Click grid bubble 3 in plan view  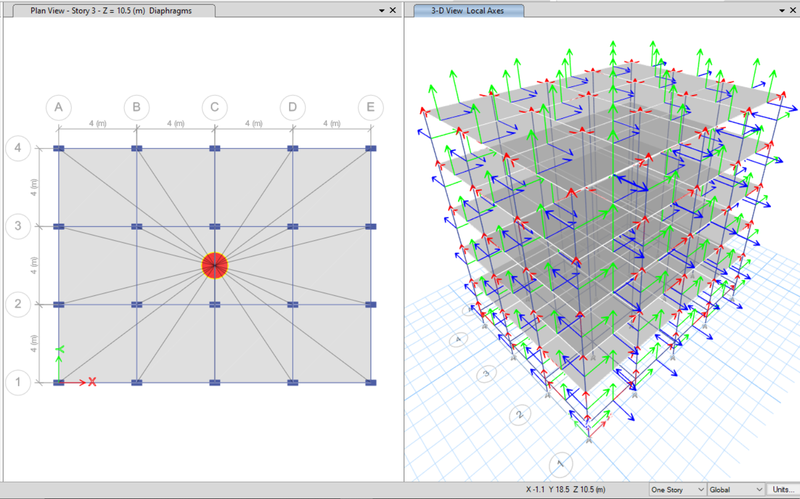[x=18, y=226]
